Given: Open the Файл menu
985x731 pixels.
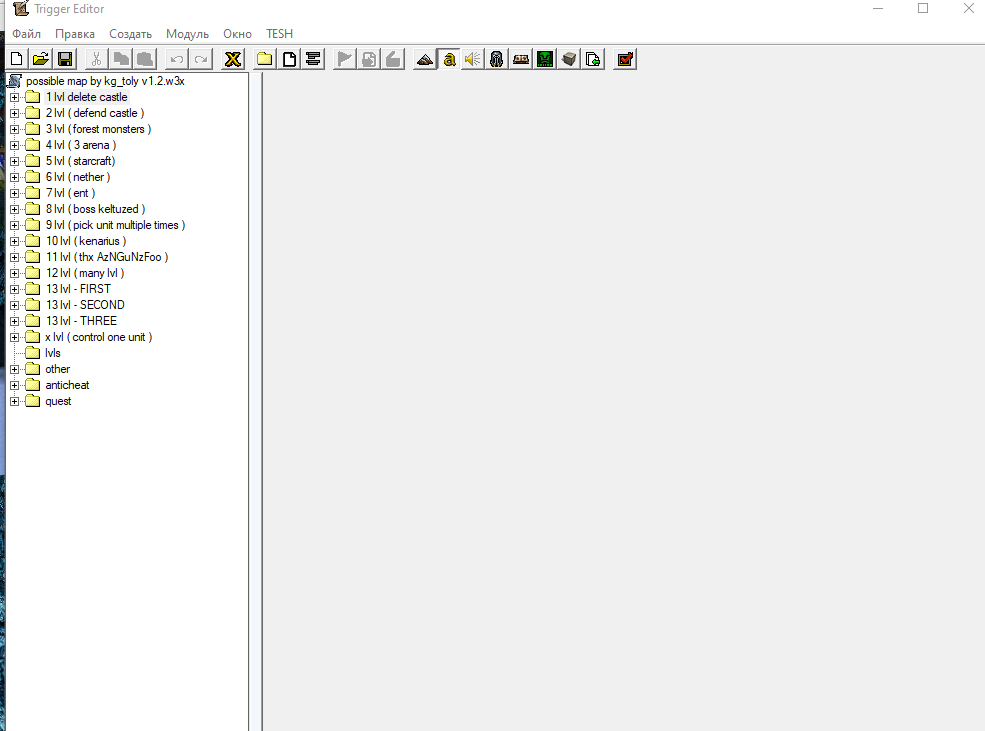Looking at the screenshot, I should 26,34.
